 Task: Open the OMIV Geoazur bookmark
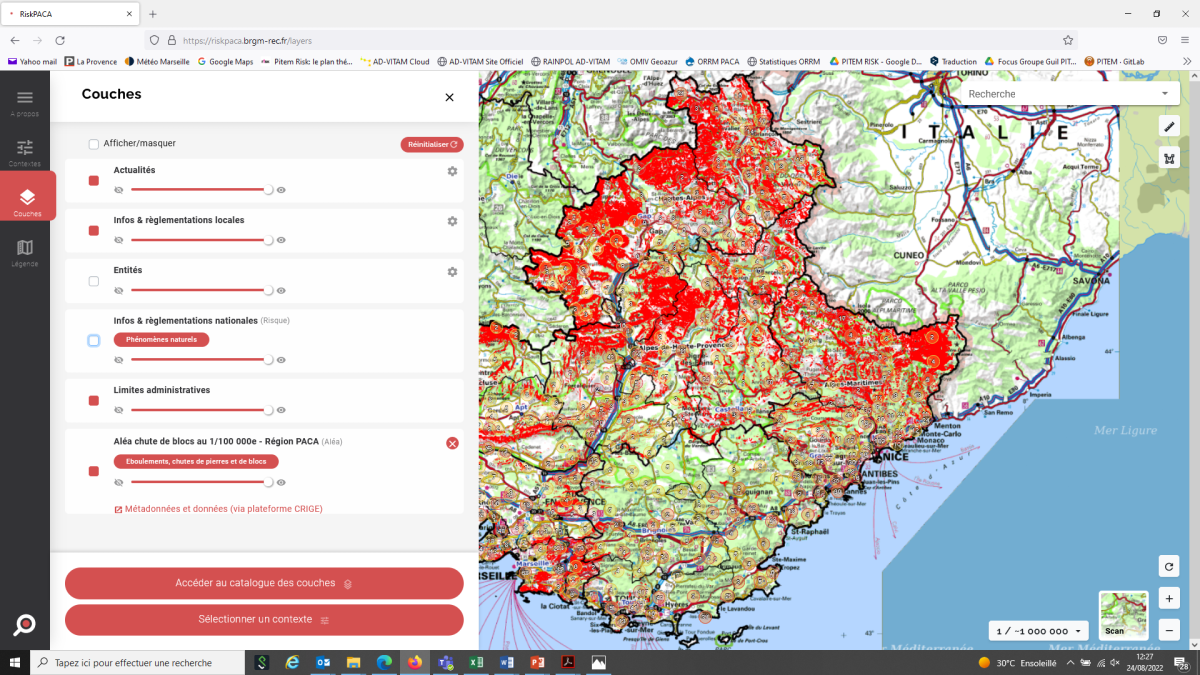pos(647,61)
